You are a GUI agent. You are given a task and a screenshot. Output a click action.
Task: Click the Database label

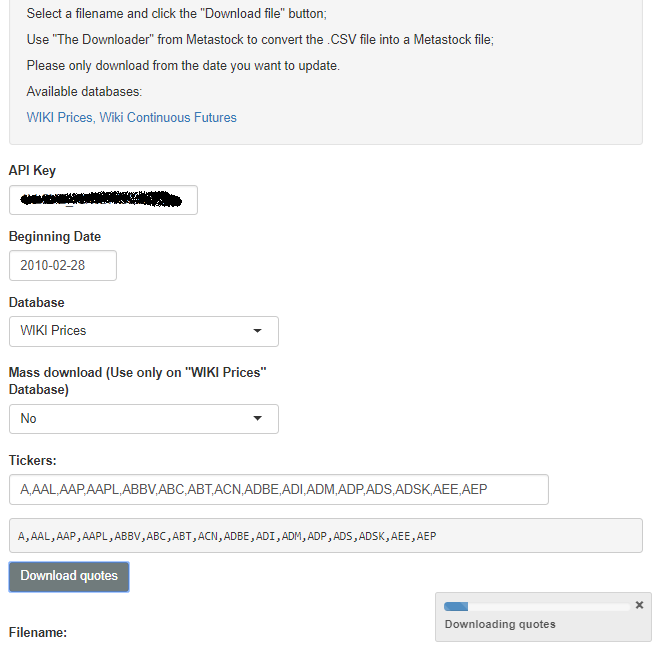tap(37, 302)
